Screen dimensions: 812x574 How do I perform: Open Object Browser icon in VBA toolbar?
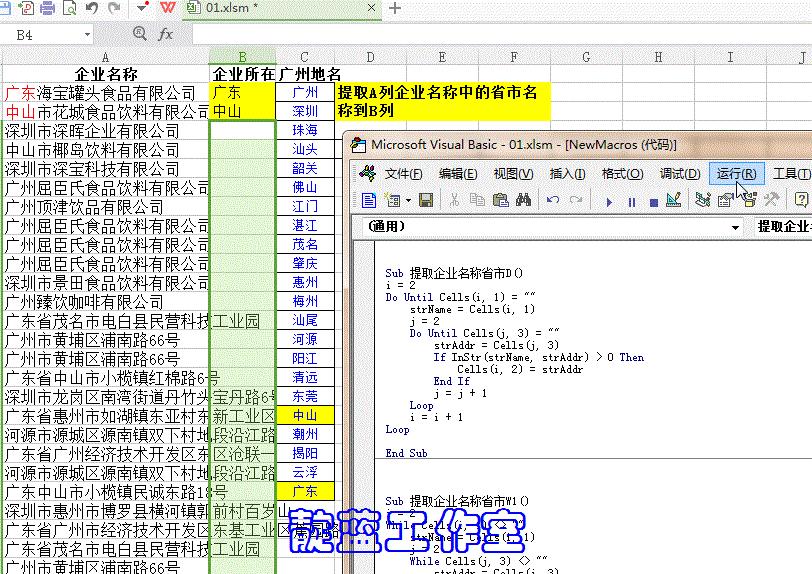tap(749, 200)
